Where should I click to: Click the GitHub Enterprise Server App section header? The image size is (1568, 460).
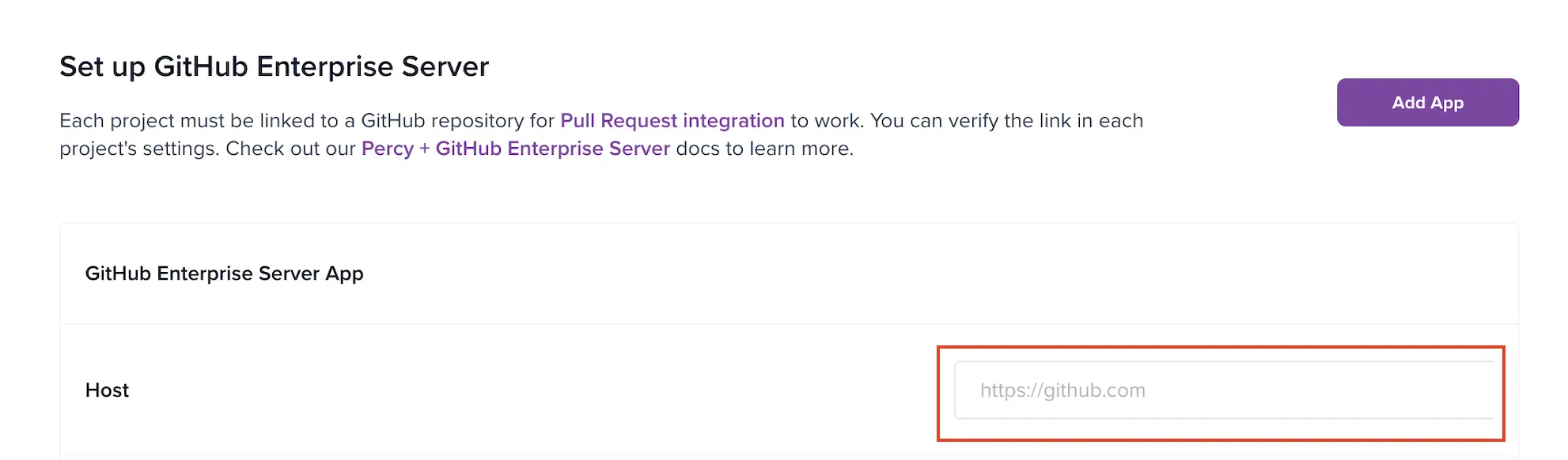point(224,273)
